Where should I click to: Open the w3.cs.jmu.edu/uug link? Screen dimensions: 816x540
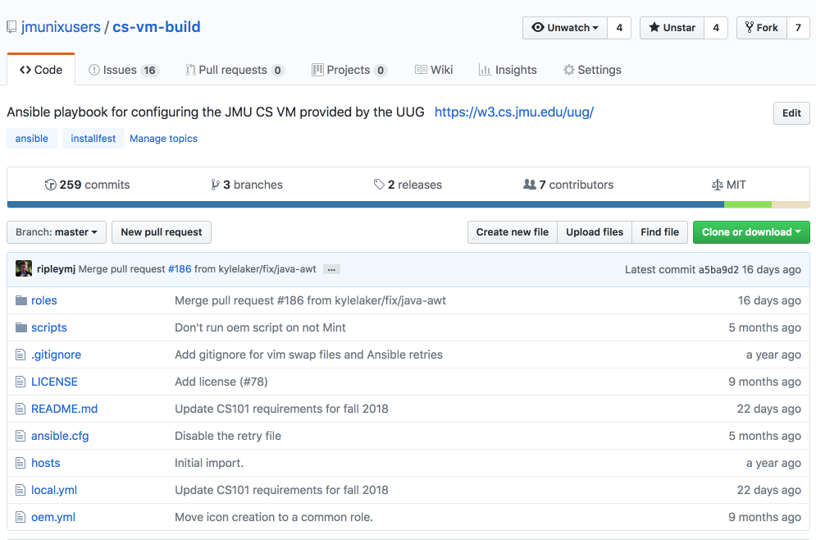pyautogui.click(x=514, y=112)
